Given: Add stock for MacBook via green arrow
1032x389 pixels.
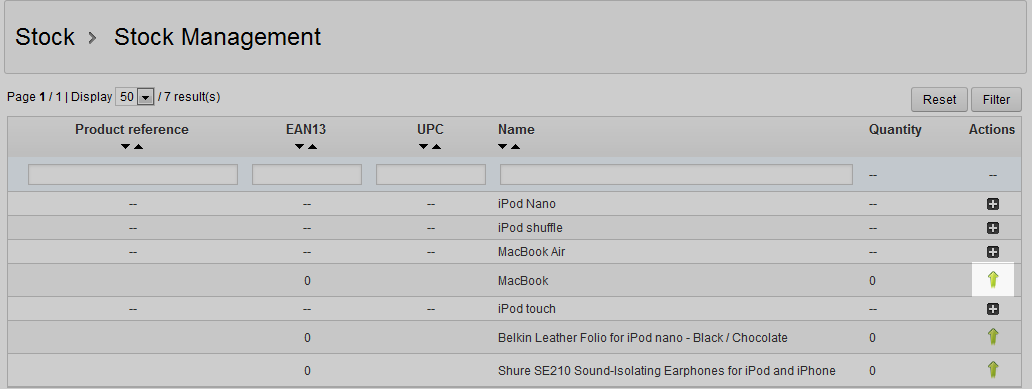Looking at the screenshot, I should (x=993, y=280).
